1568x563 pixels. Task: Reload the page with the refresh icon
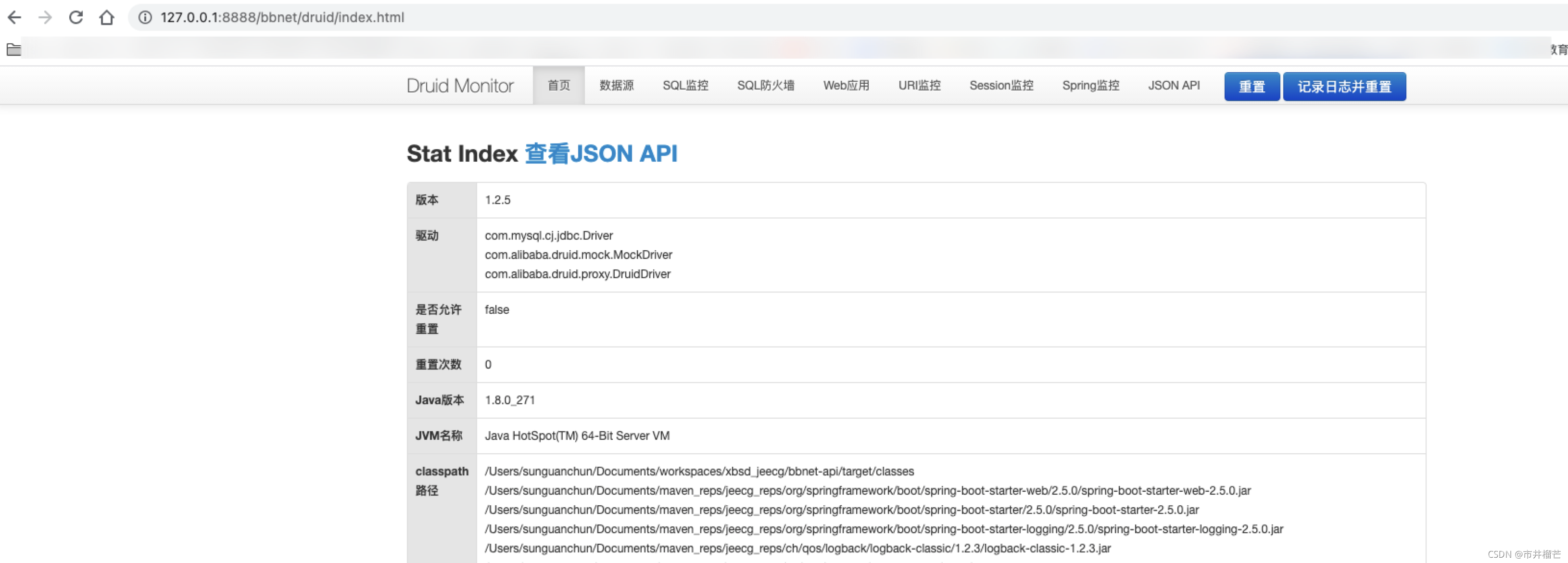click(76, 17)
